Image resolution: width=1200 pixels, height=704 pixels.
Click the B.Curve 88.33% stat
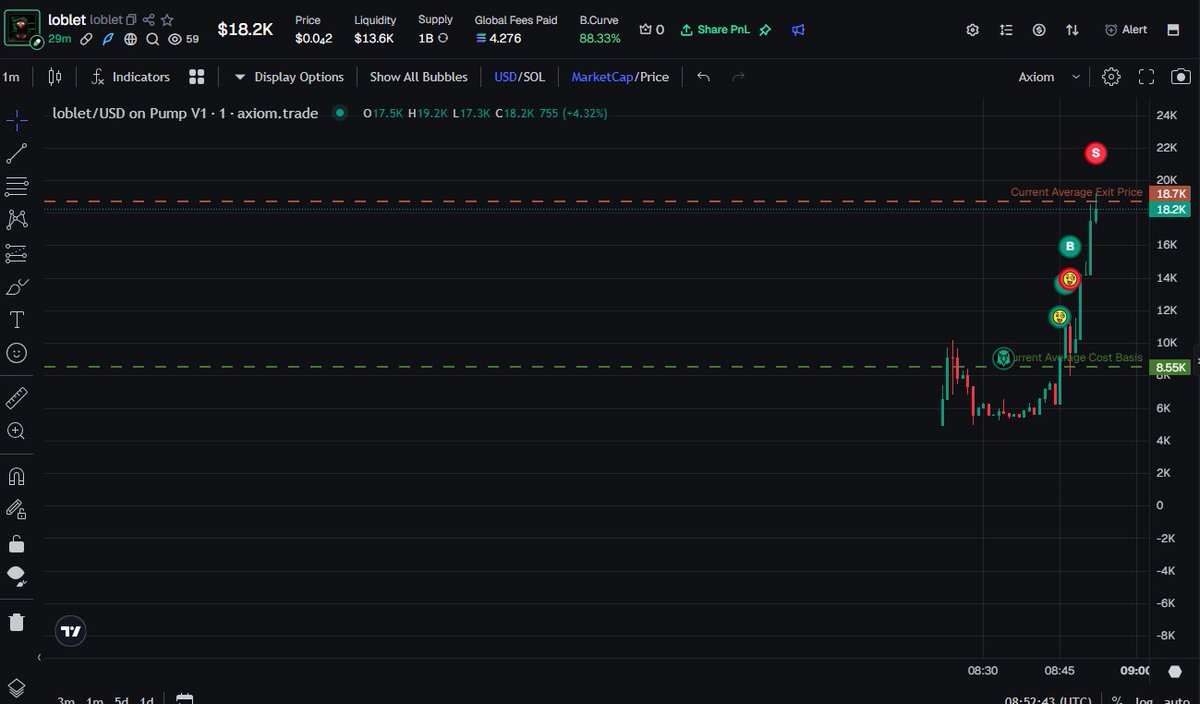pos(600,30)
